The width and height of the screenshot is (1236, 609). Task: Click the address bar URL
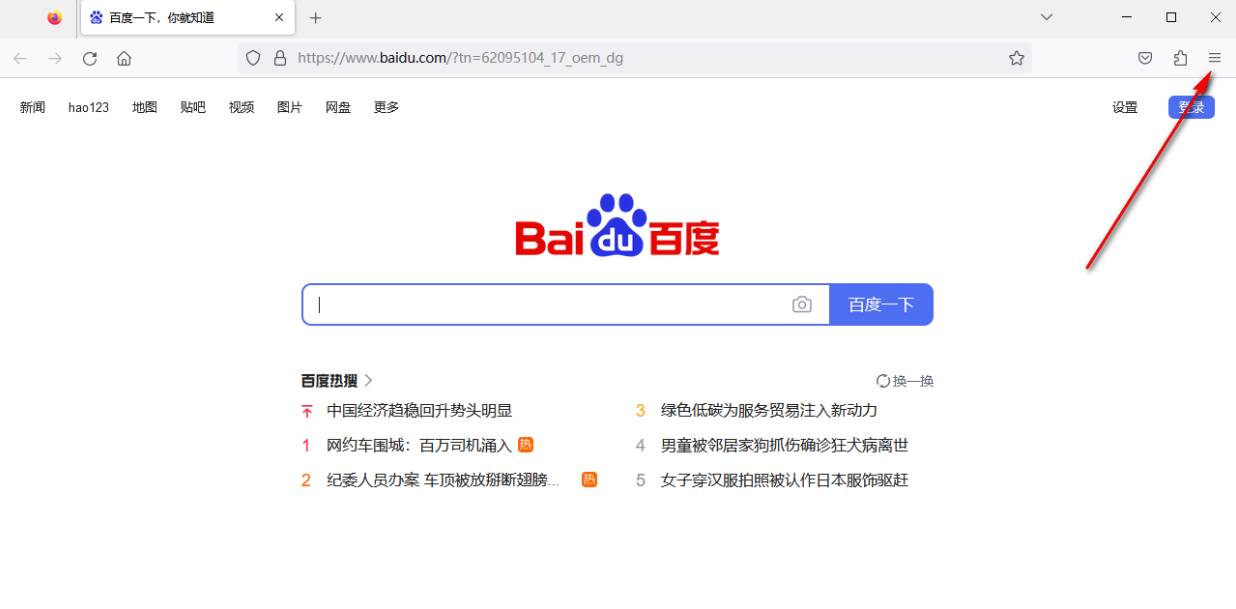[x=460, y=58]
